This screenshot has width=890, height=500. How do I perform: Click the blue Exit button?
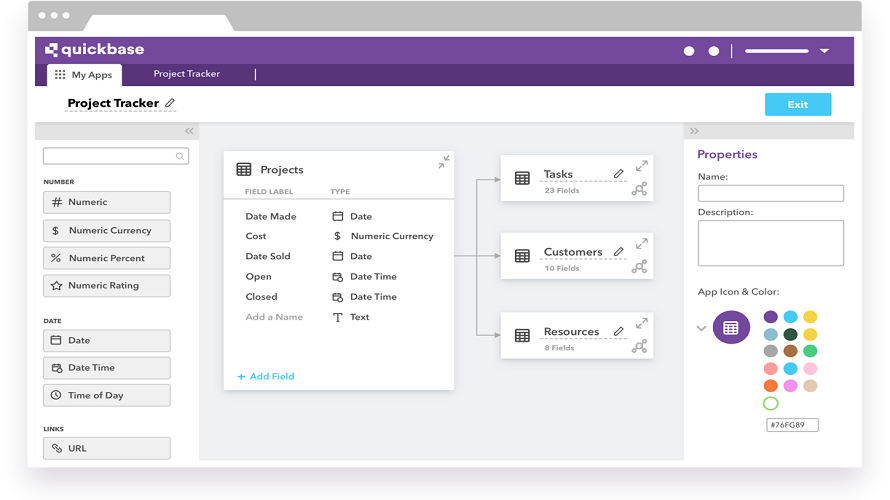click(x=797, y=104)
